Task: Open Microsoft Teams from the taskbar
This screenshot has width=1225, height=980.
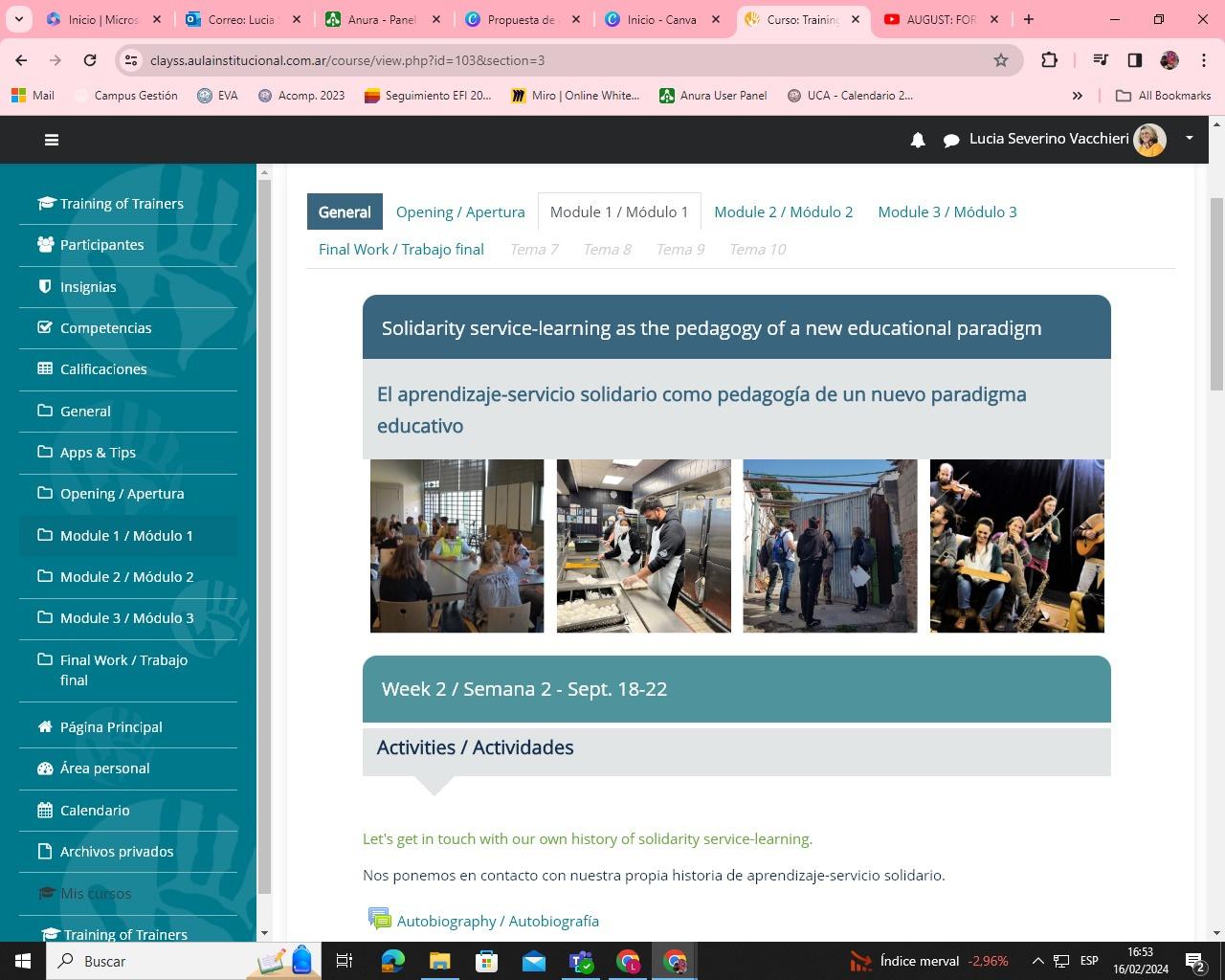Action: 581,961
